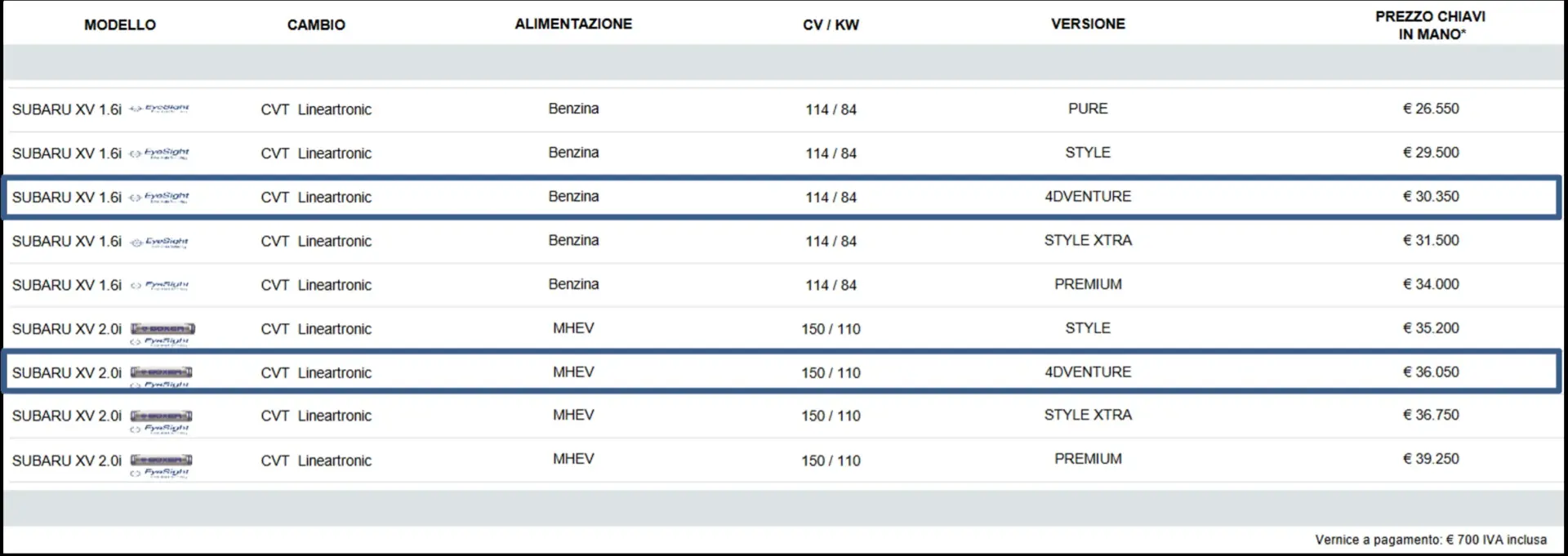Screen dimensions: 1568x556
Task: Click the e-Boxer badge in the 2.0i 4DVENTURE row
Action: [162, 372]
